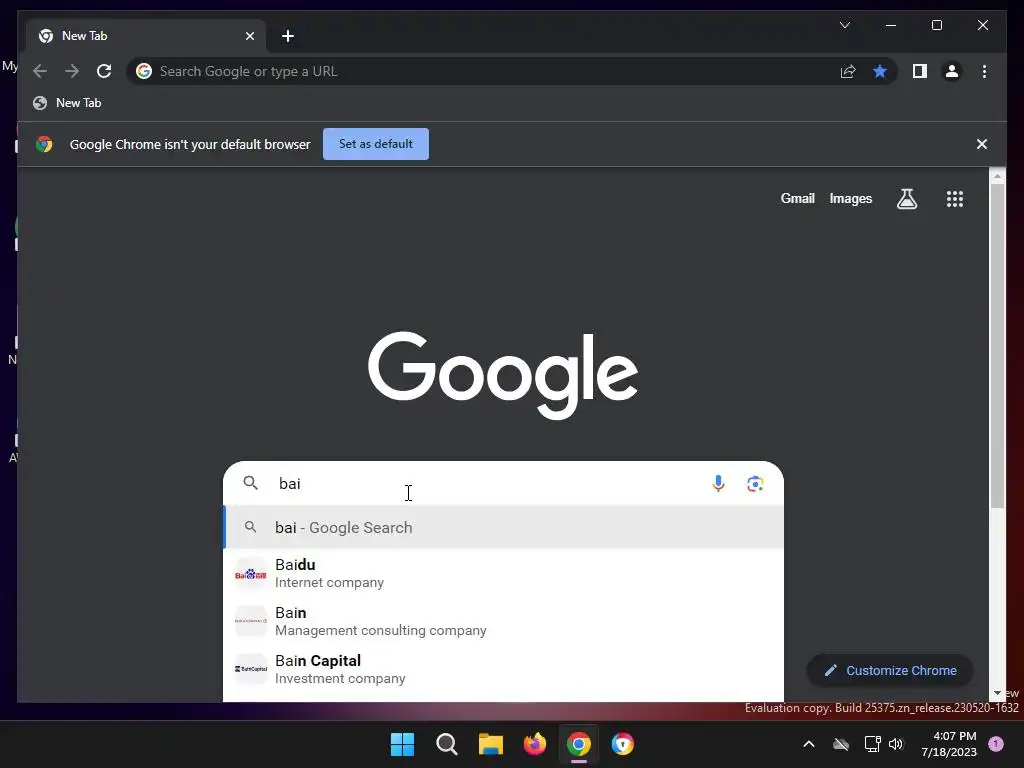Choose the Bain consulting company suggestion
The image size is (1024, 768).
[503, 621]
